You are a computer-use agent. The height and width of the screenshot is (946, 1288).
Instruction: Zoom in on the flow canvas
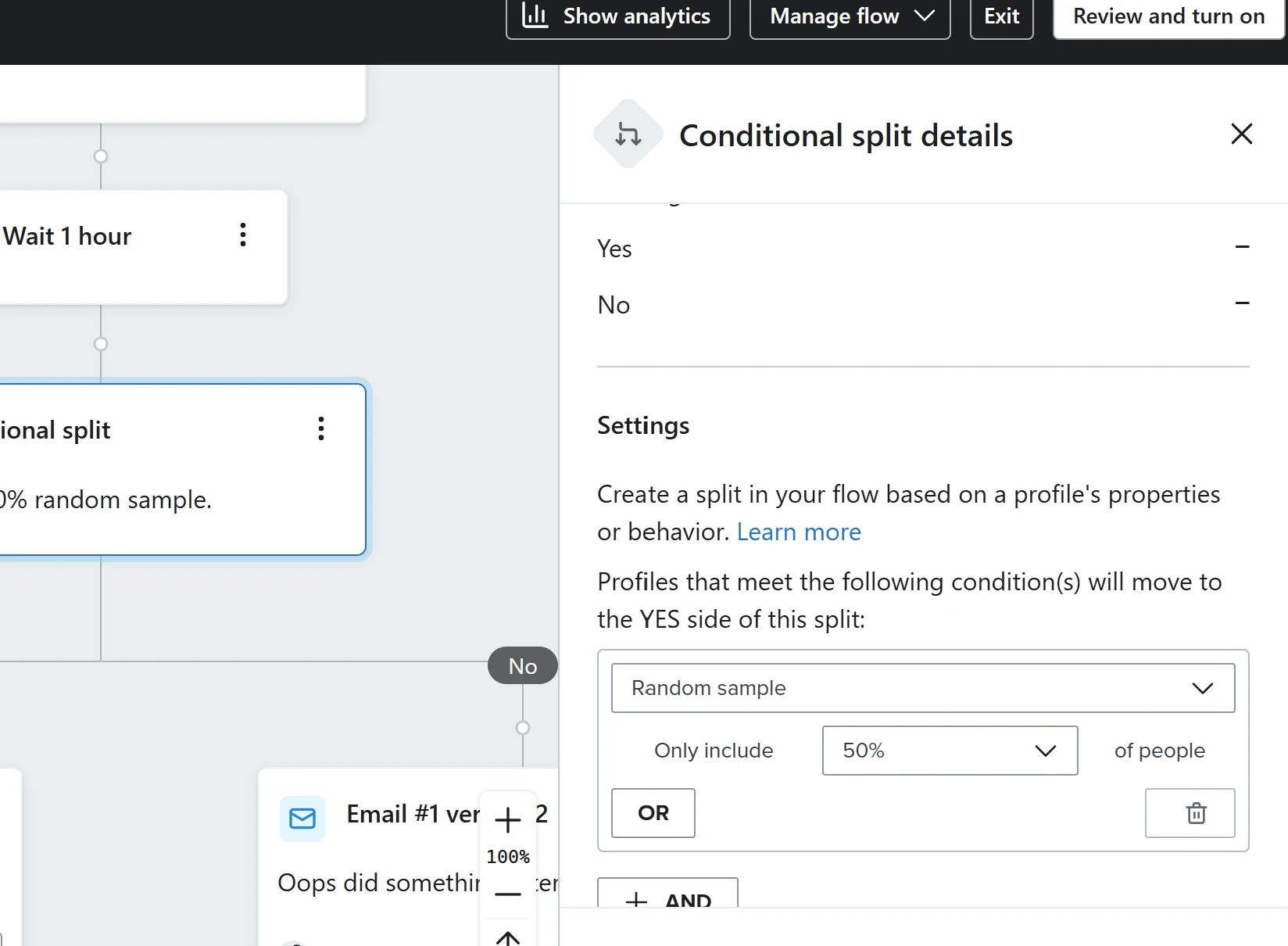(508, 820)
